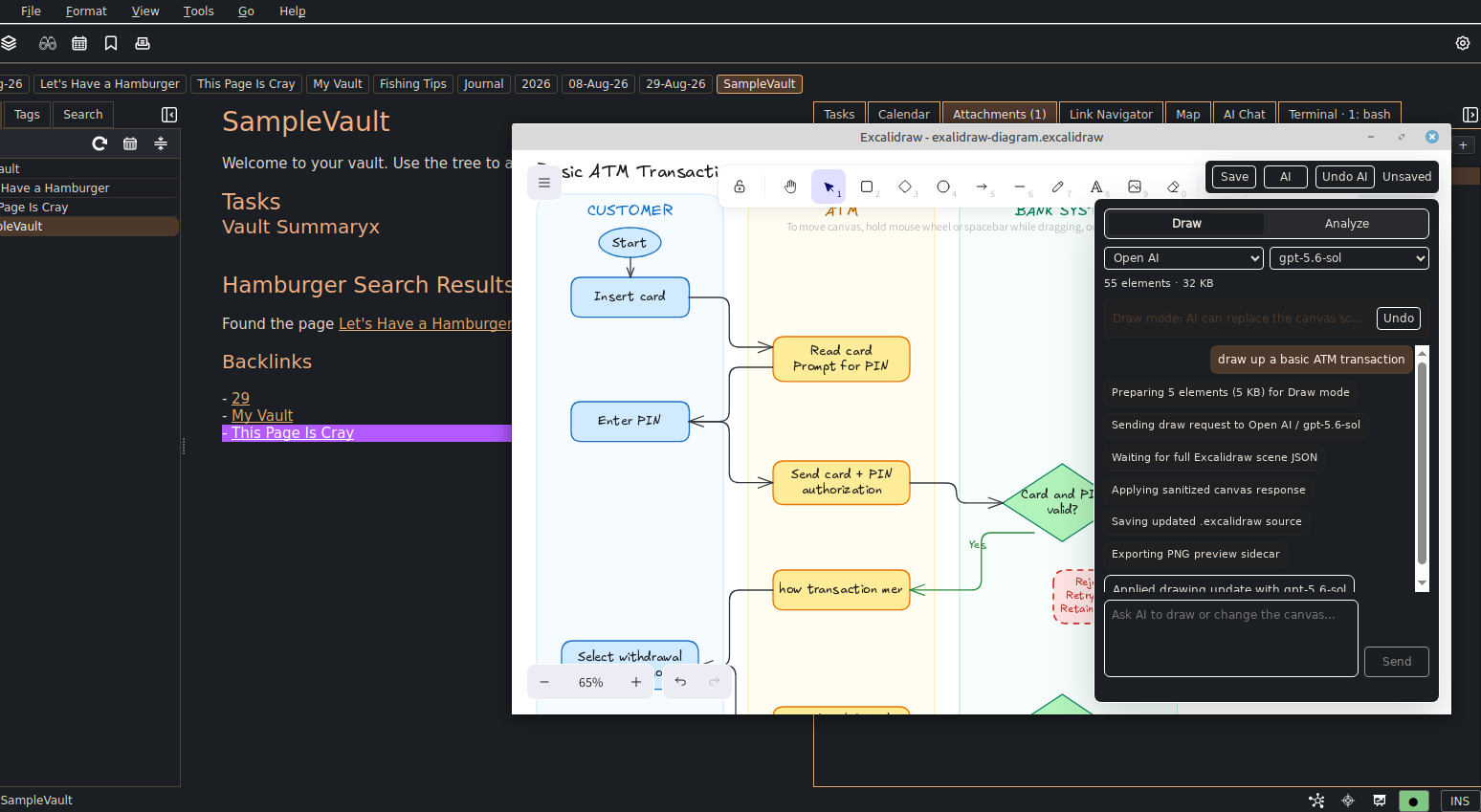Open the Tools menu
The image size is (1481, 812).
[x=198, y=11]
